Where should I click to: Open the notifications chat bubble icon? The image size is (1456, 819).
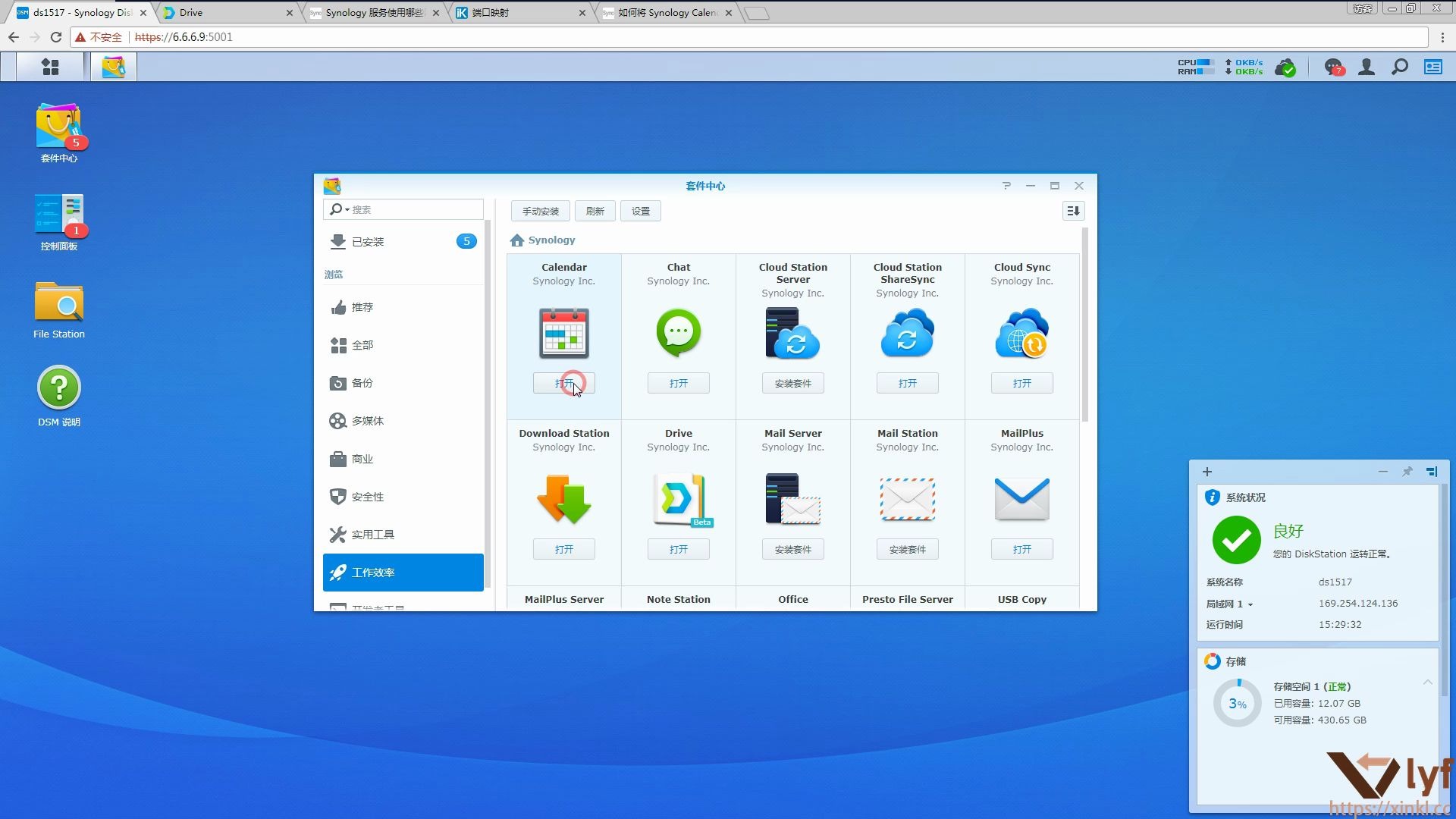[1334, 67]
